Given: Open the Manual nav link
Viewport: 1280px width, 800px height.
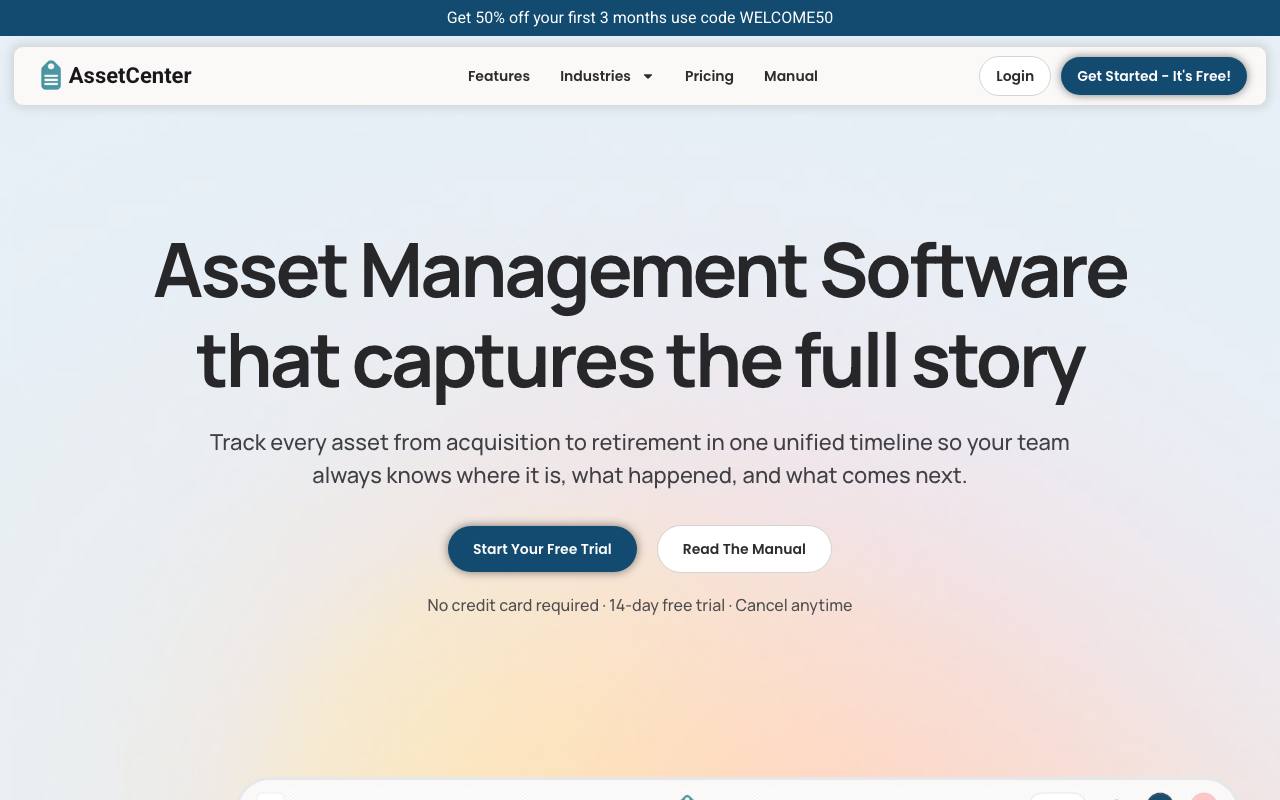Looking at the screenshot, I should (791, 76).
